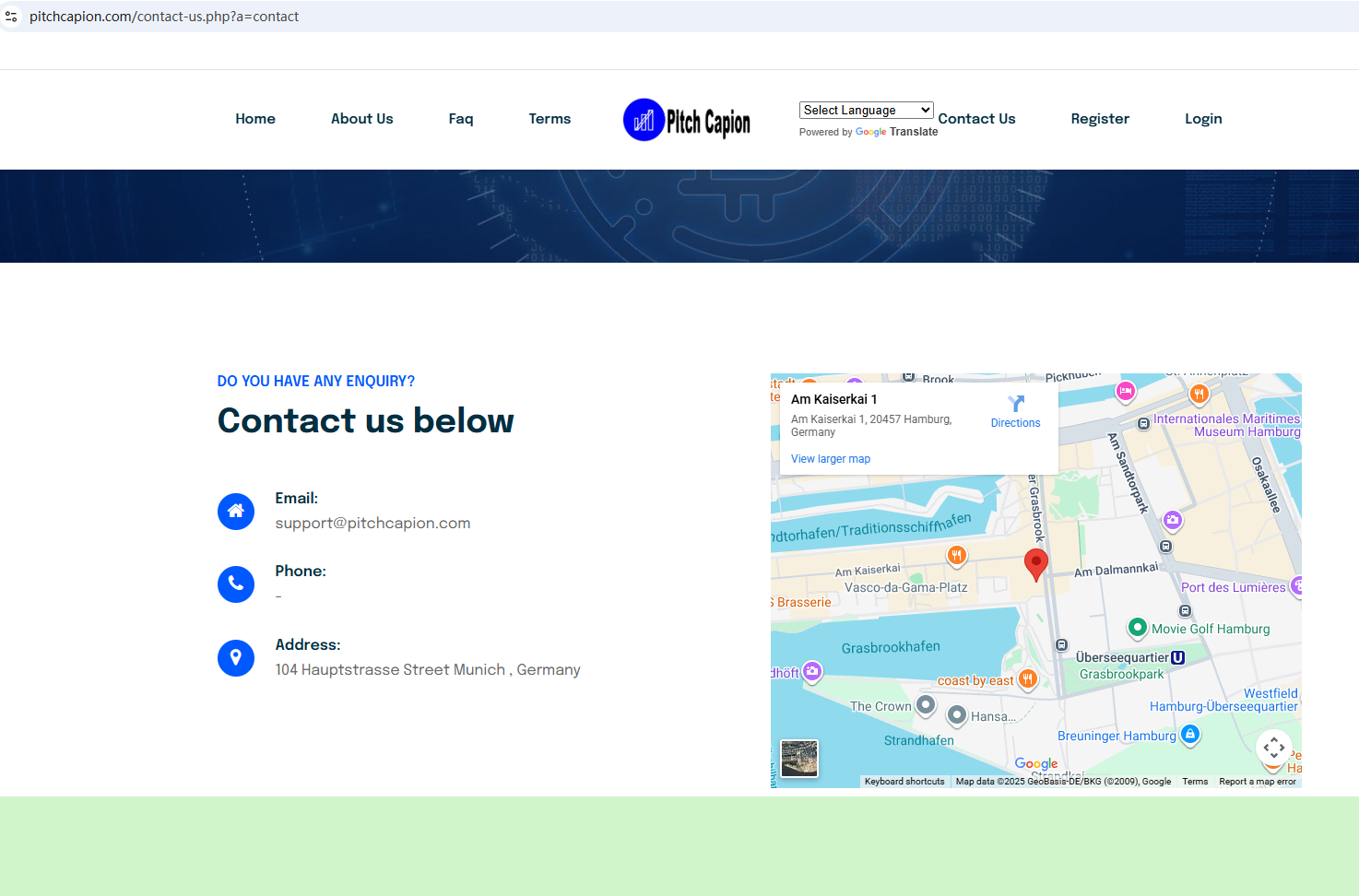Image resolution: width=1359 pixels, height=896 pixels.
Task: Click the Directions arrow icon on map
Action: pyautogui.click(x=1016, y=404)
